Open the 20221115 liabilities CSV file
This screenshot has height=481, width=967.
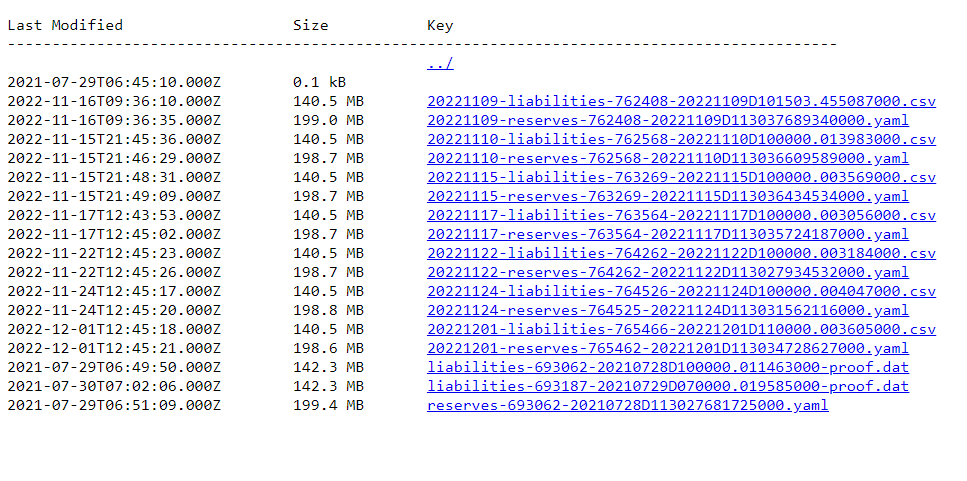click(x=681, y=177)
